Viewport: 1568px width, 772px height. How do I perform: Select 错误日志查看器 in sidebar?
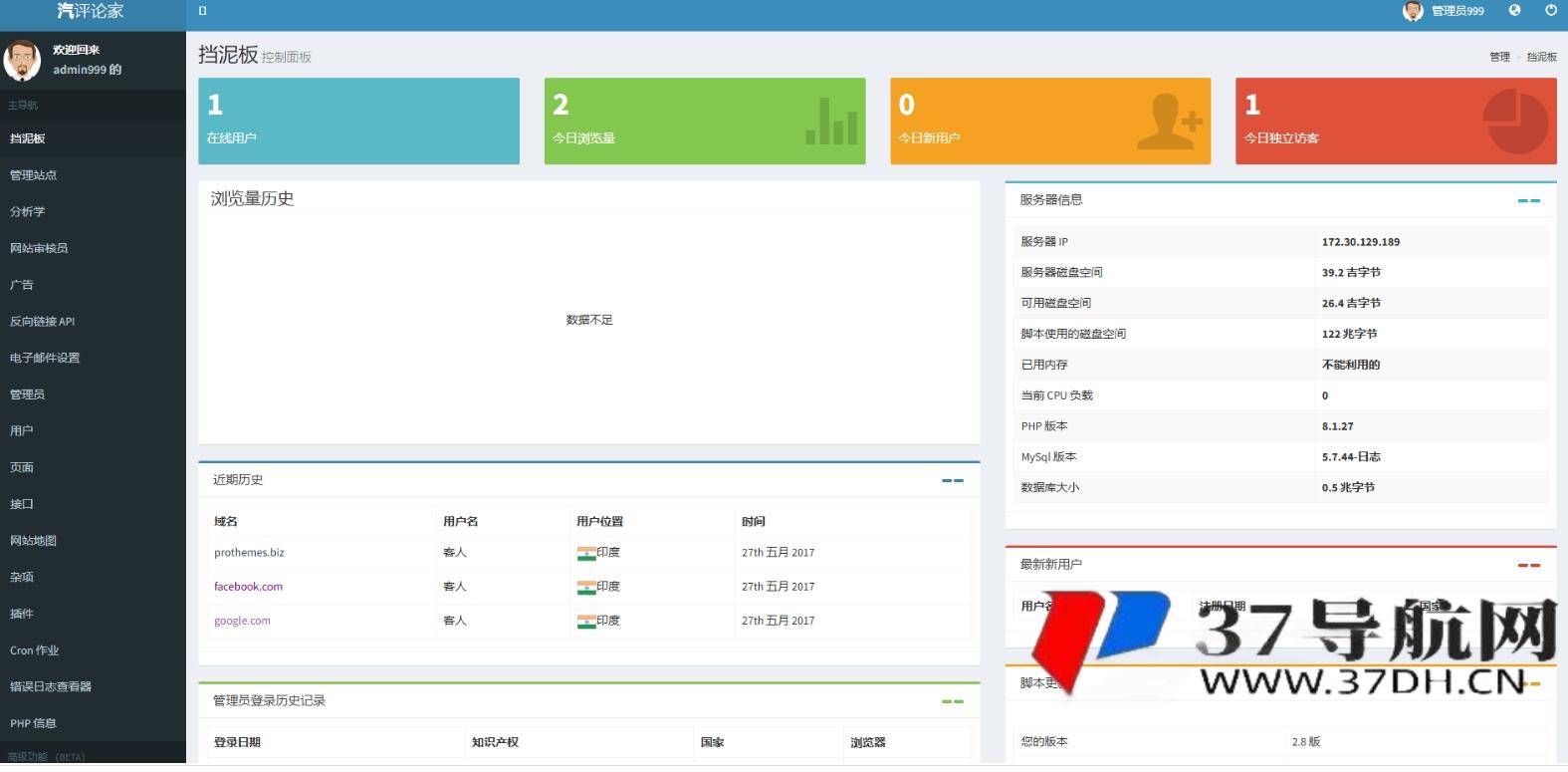(x=51, y=686)
